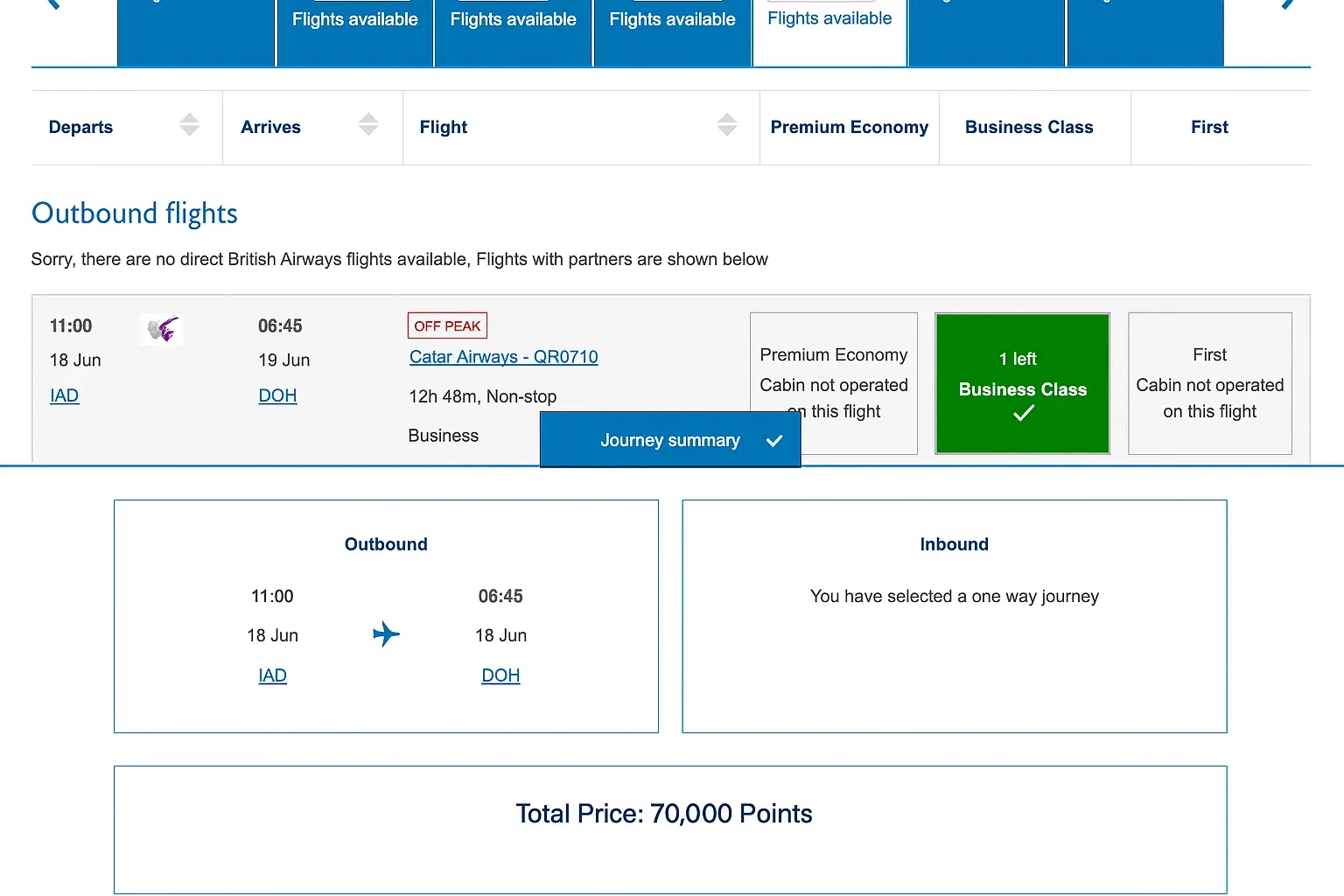
Task: Open the Qatar Airways - QR0710 flight link
Action: (x=503, y=357)
